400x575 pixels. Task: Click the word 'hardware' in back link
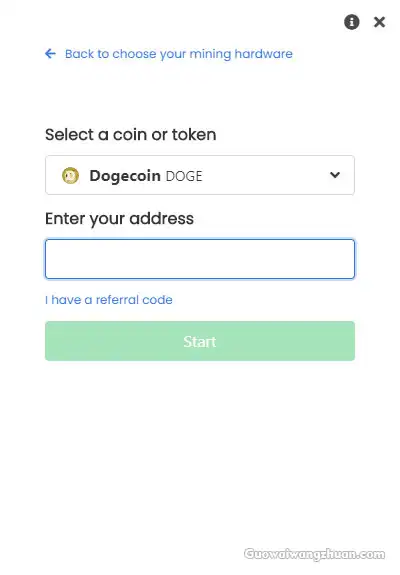[263, 54]
